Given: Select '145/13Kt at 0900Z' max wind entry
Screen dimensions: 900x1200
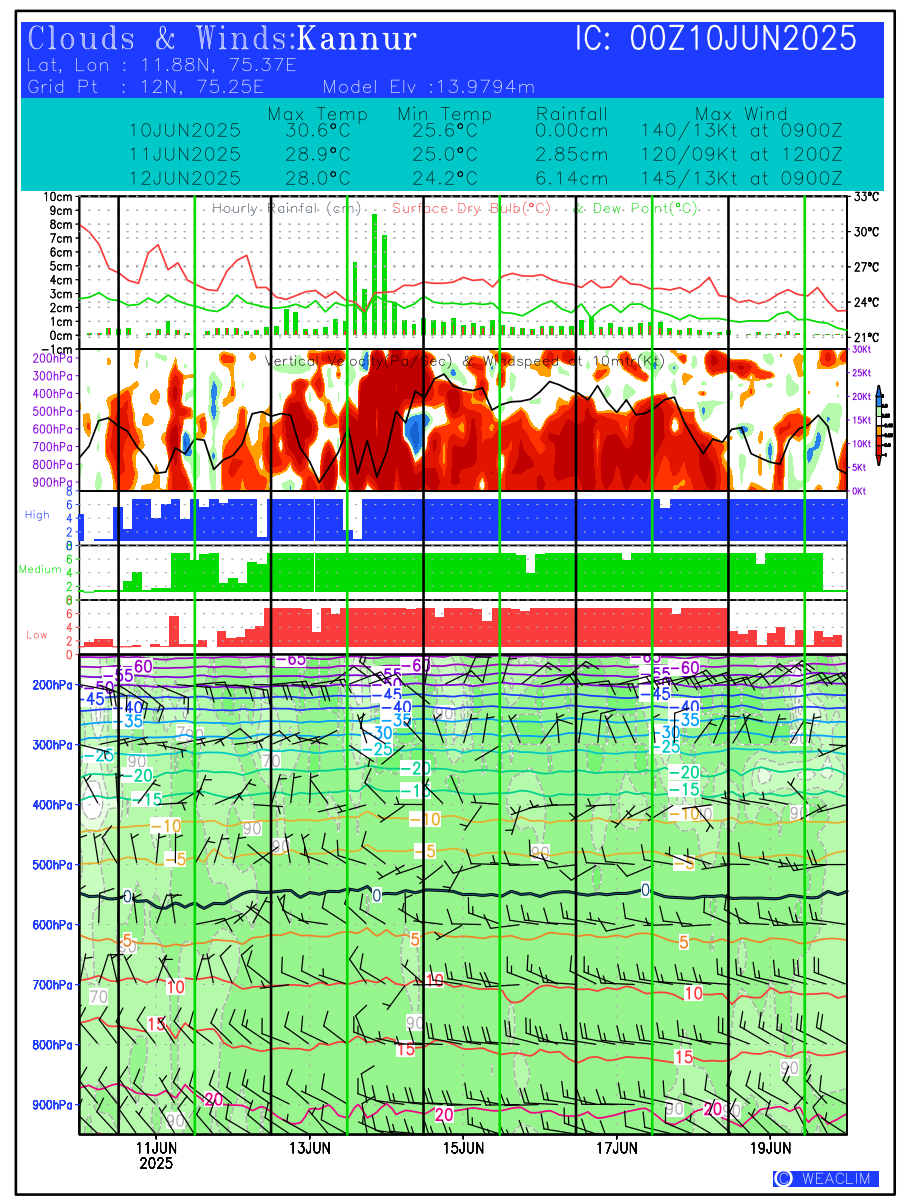Looking at the screenshot, I should coord(742,178).
